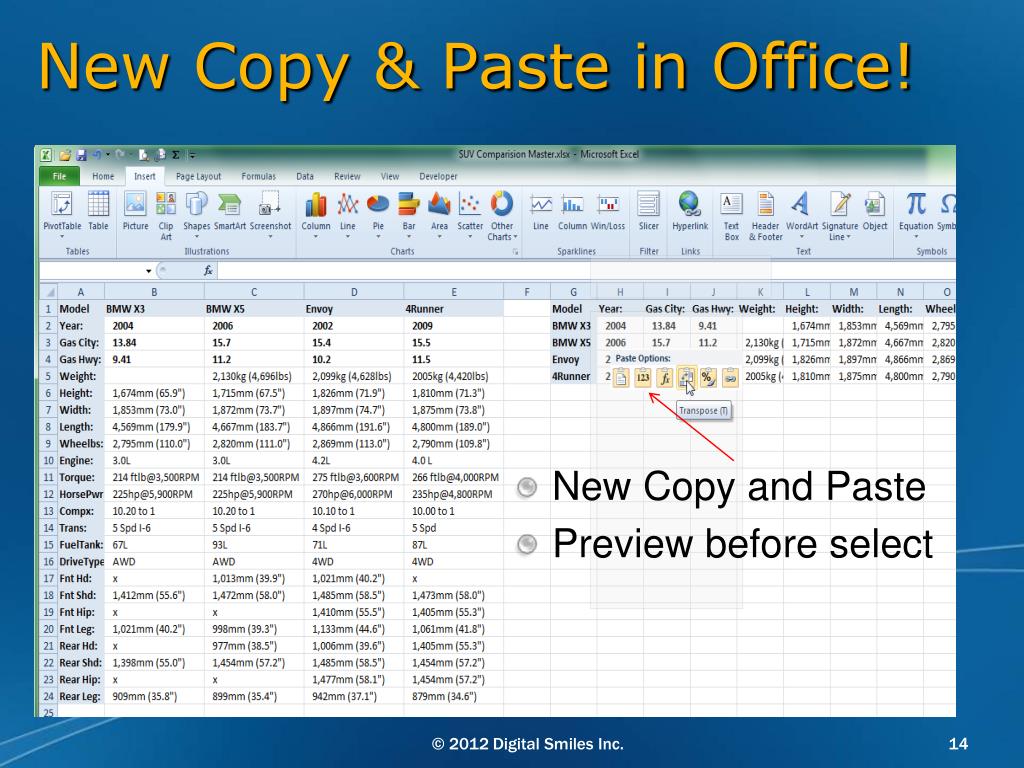Choose the Transpose paste option
The width and height of the screenshot is (1024, 768).
pos(686,377)
